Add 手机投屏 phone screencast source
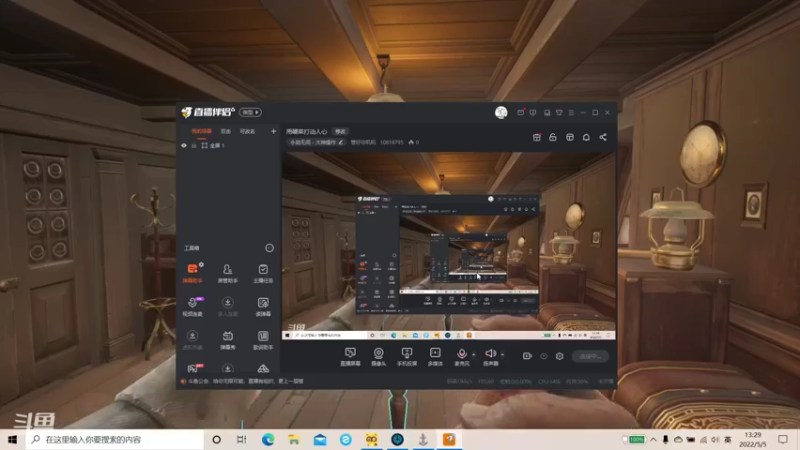This screenshot has height=450, width=800. (x=407, y=357)
